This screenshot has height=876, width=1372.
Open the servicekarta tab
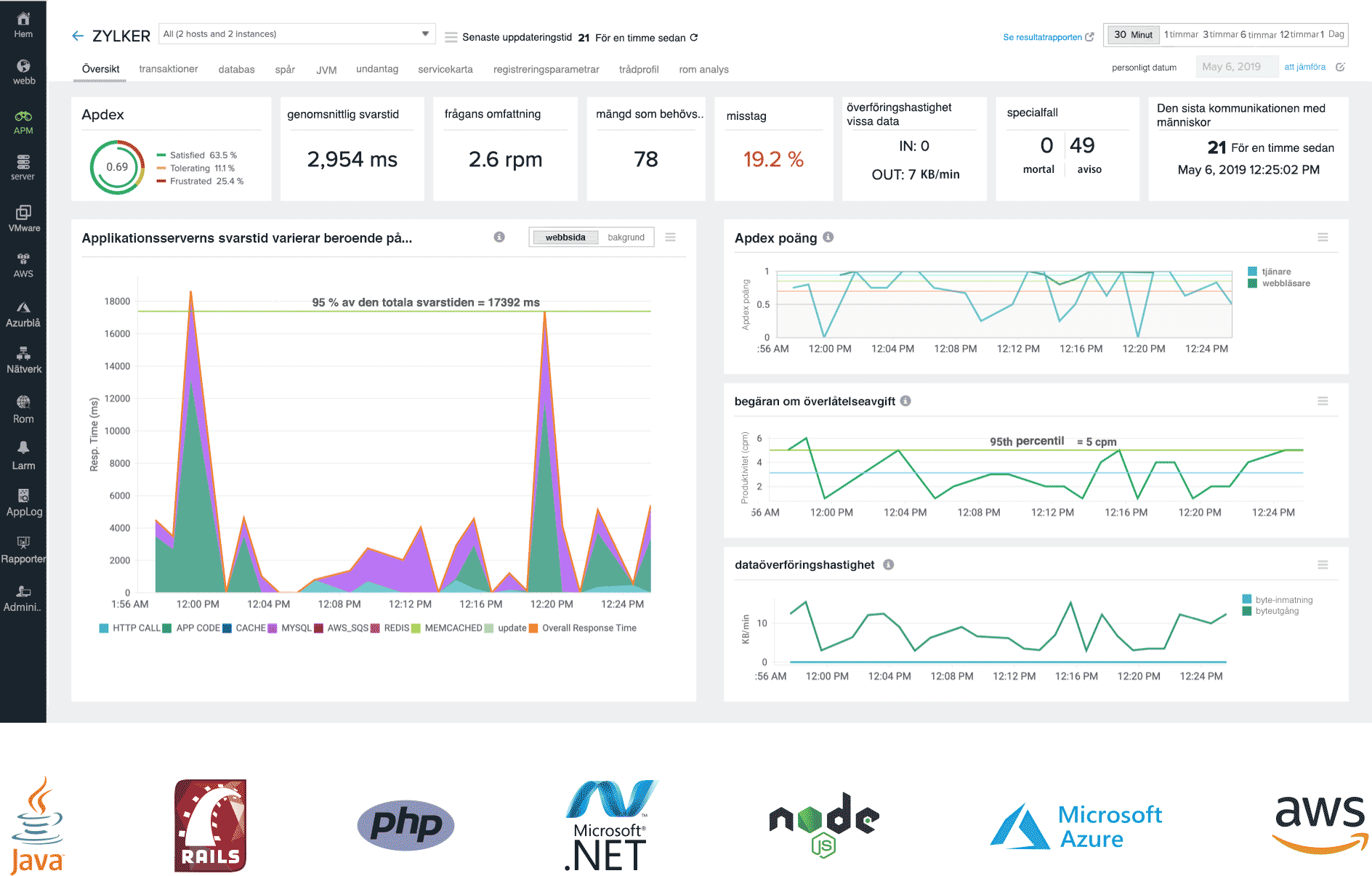[445, 69]
